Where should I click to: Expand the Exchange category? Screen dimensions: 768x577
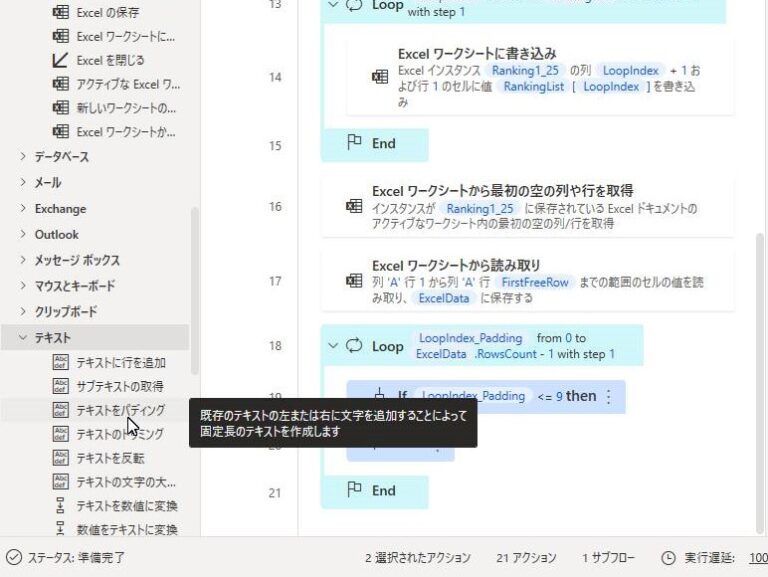(23, 208)
